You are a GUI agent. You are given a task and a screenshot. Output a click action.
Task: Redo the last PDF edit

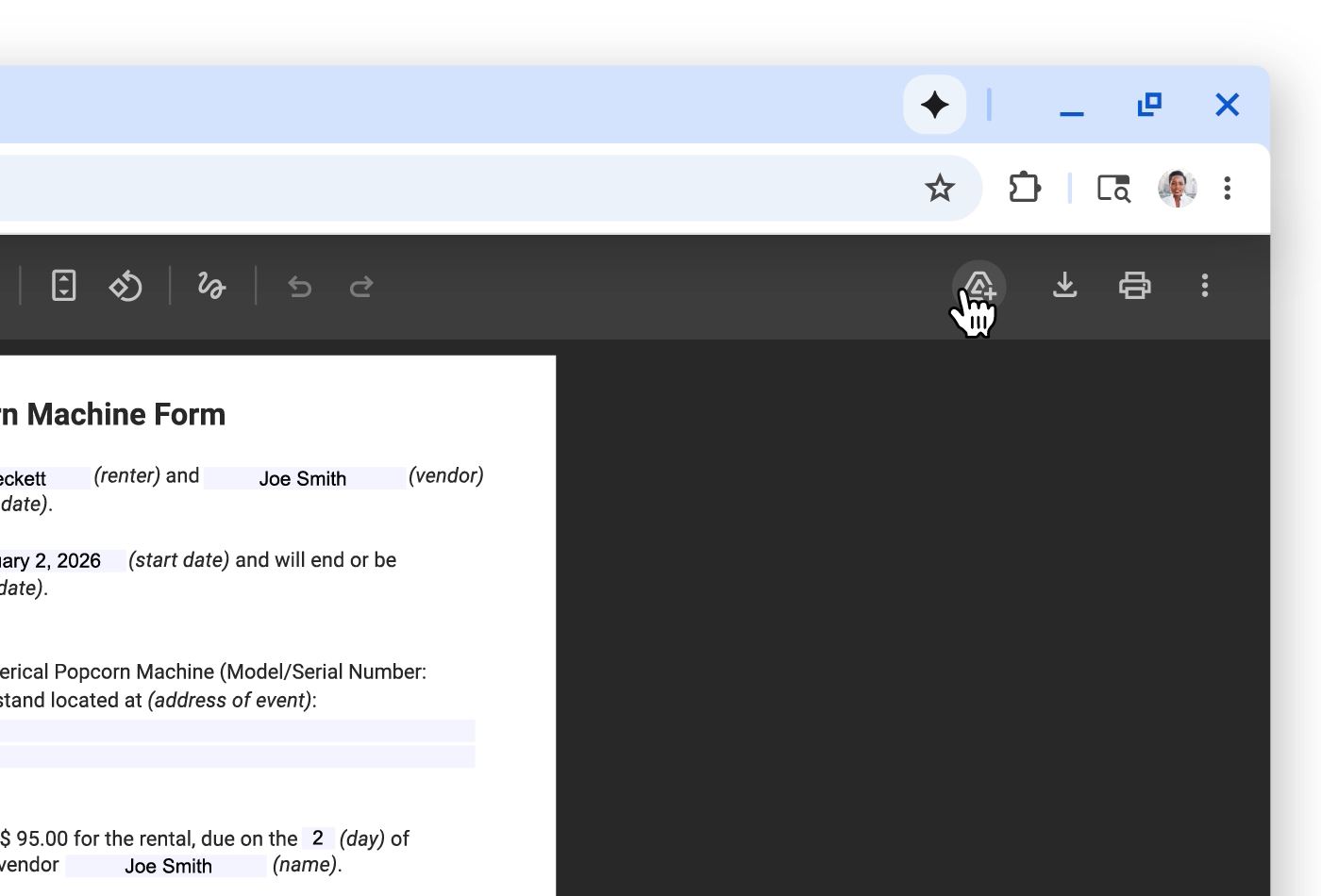[x=361, y=287]
